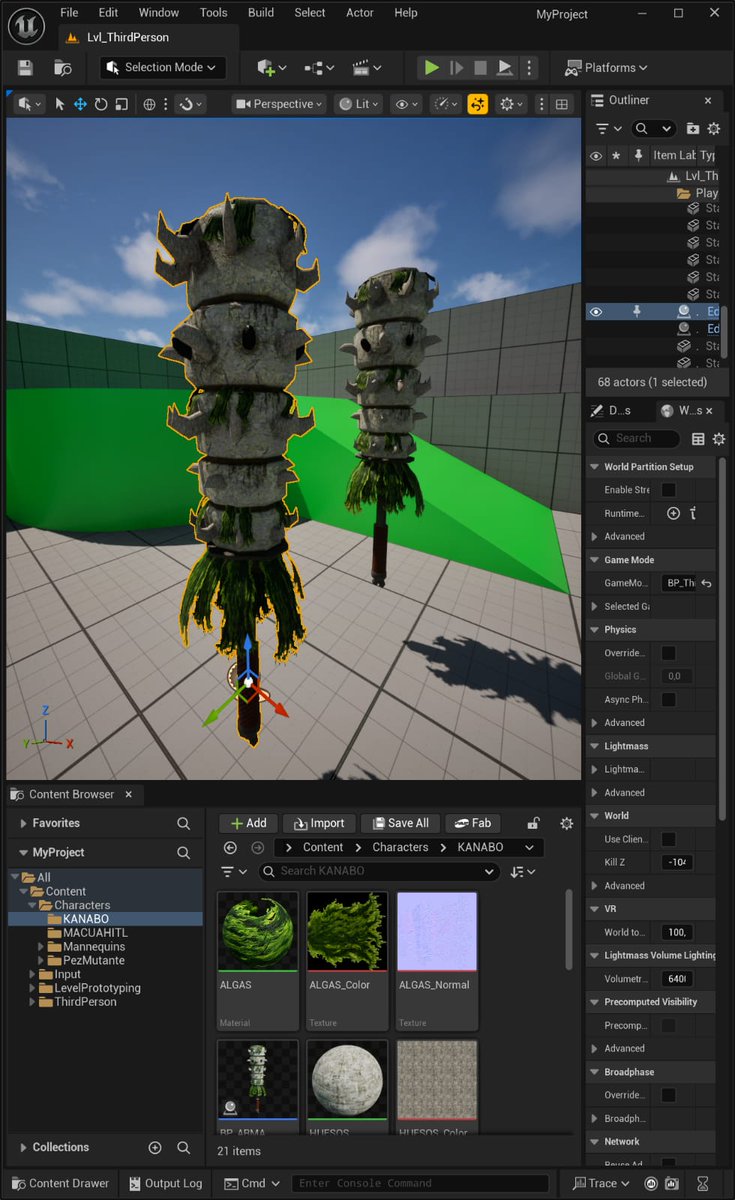Screen dimensions: 735x1200
Task: Open Content Browser sort options
Action: click(523, 872)
